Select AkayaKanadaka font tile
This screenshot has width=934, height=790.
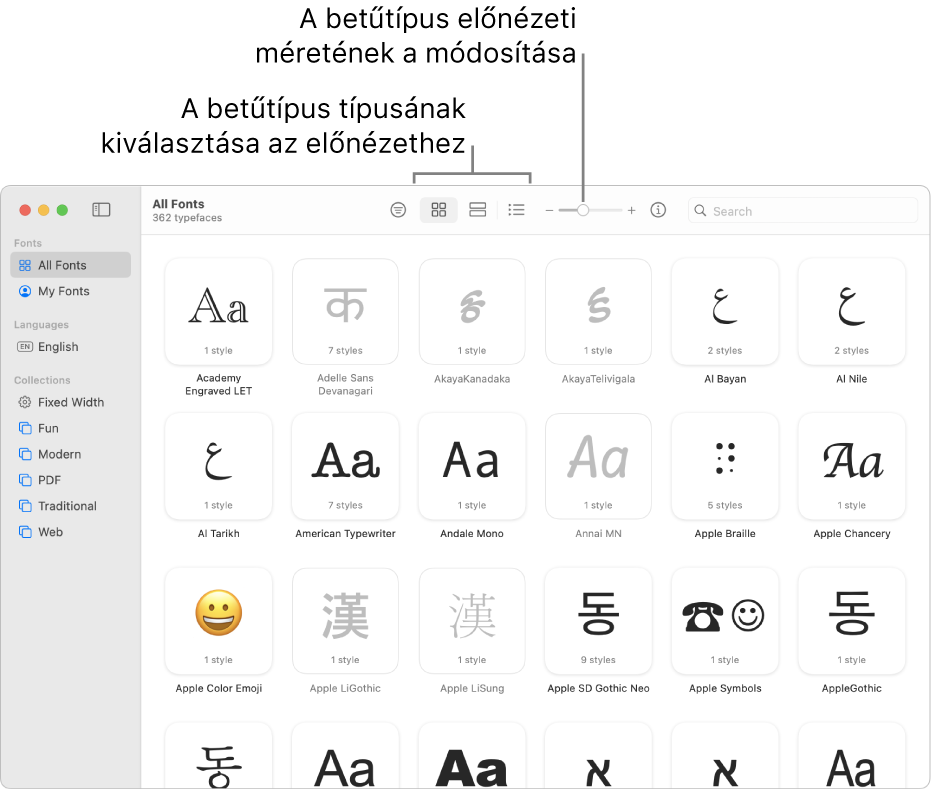pos(472,312)
